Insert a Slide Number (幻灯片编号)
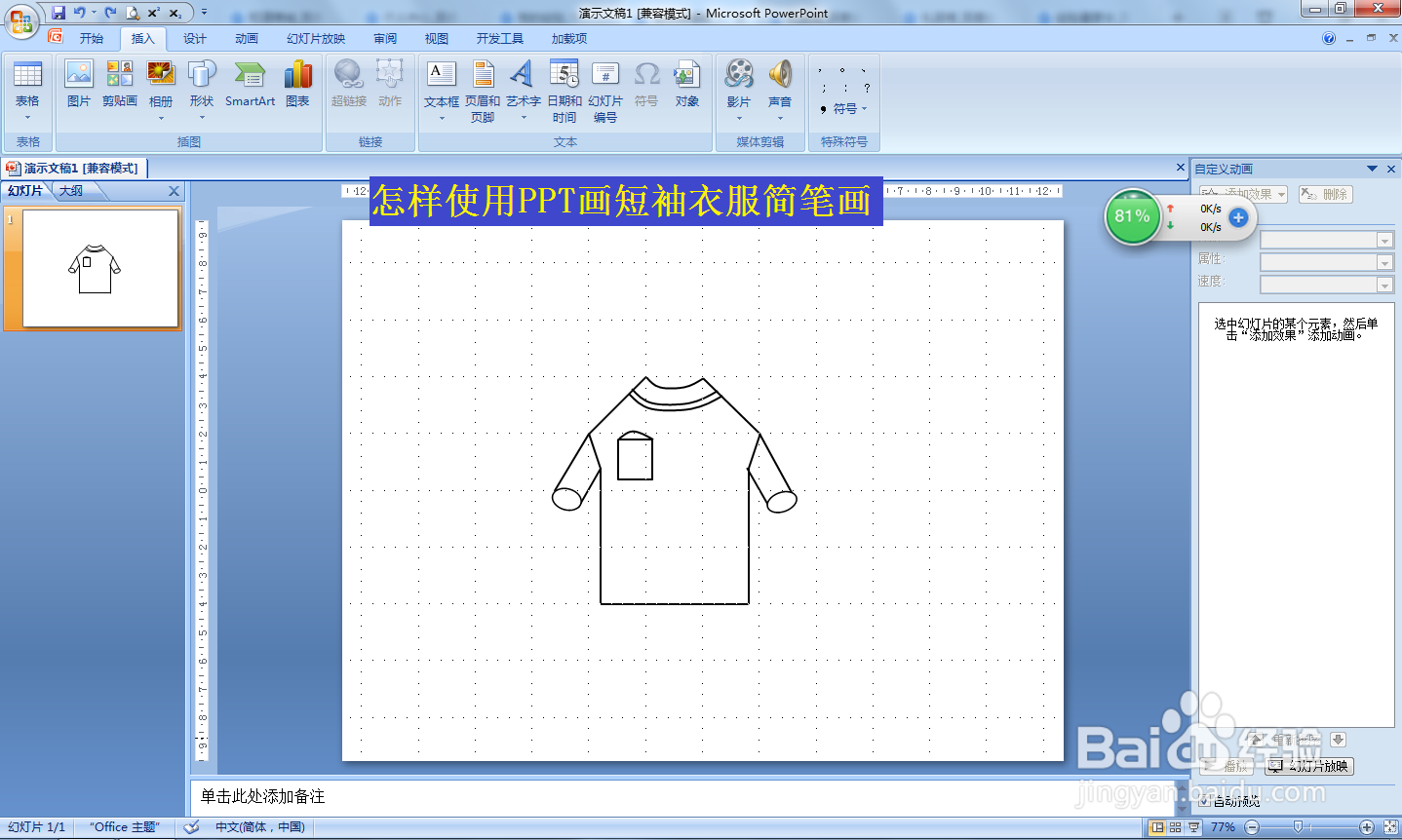Image resolution: width=1402 pixels, height=840 pixels. (606, 88)
